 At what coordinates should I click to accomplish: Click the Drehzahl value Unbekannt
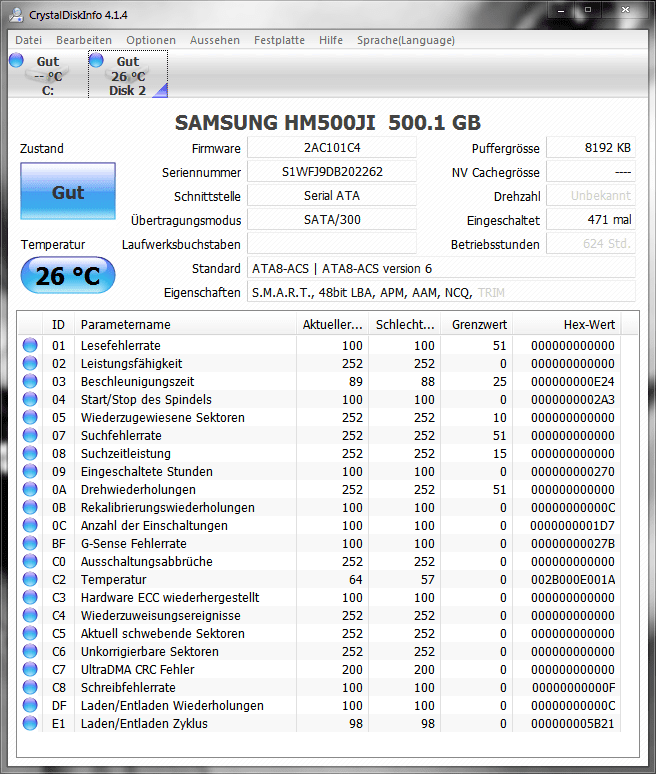click(x=591, y=196)
